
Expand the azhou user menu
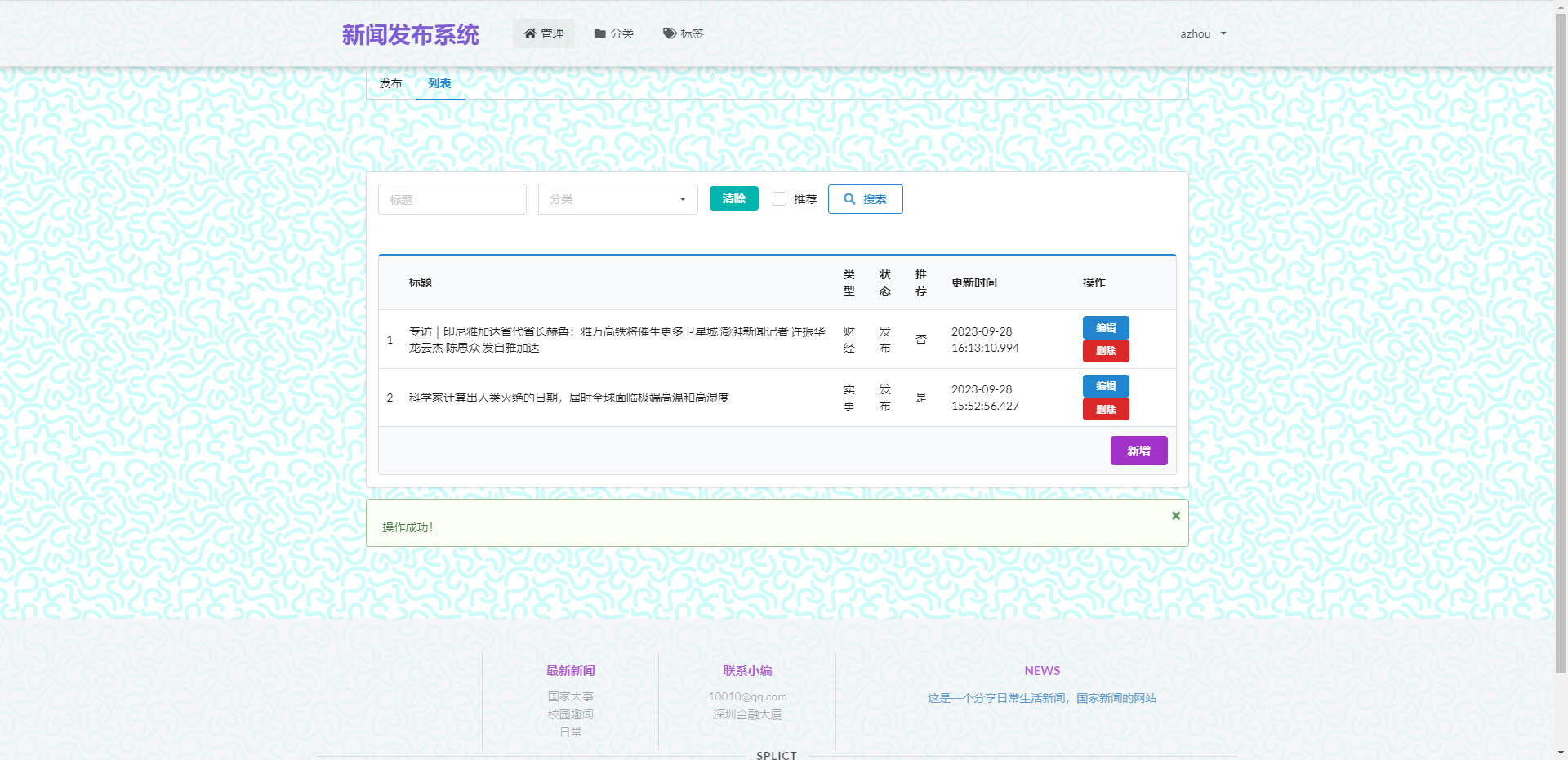[1203, 33]
